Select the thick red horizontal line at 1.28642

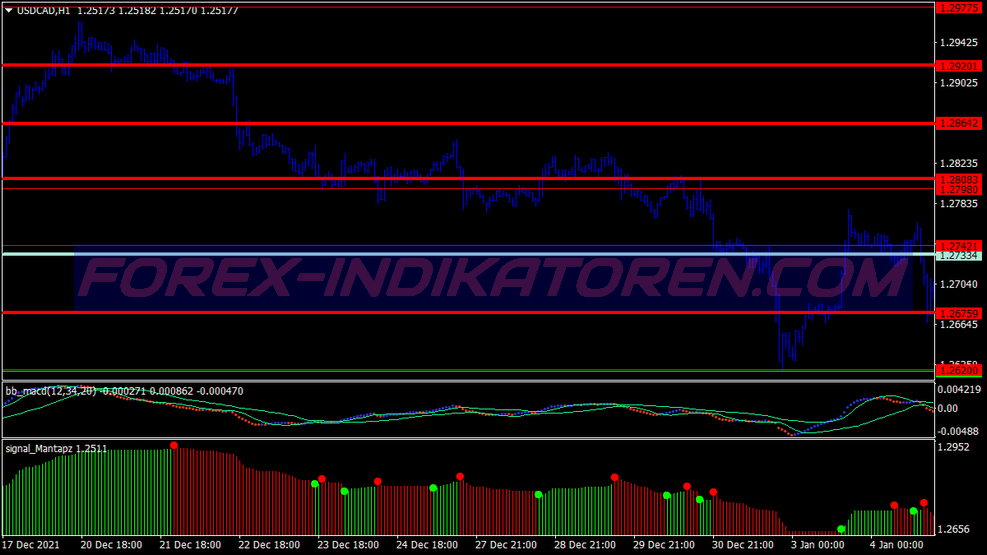(x=468, y=123)
